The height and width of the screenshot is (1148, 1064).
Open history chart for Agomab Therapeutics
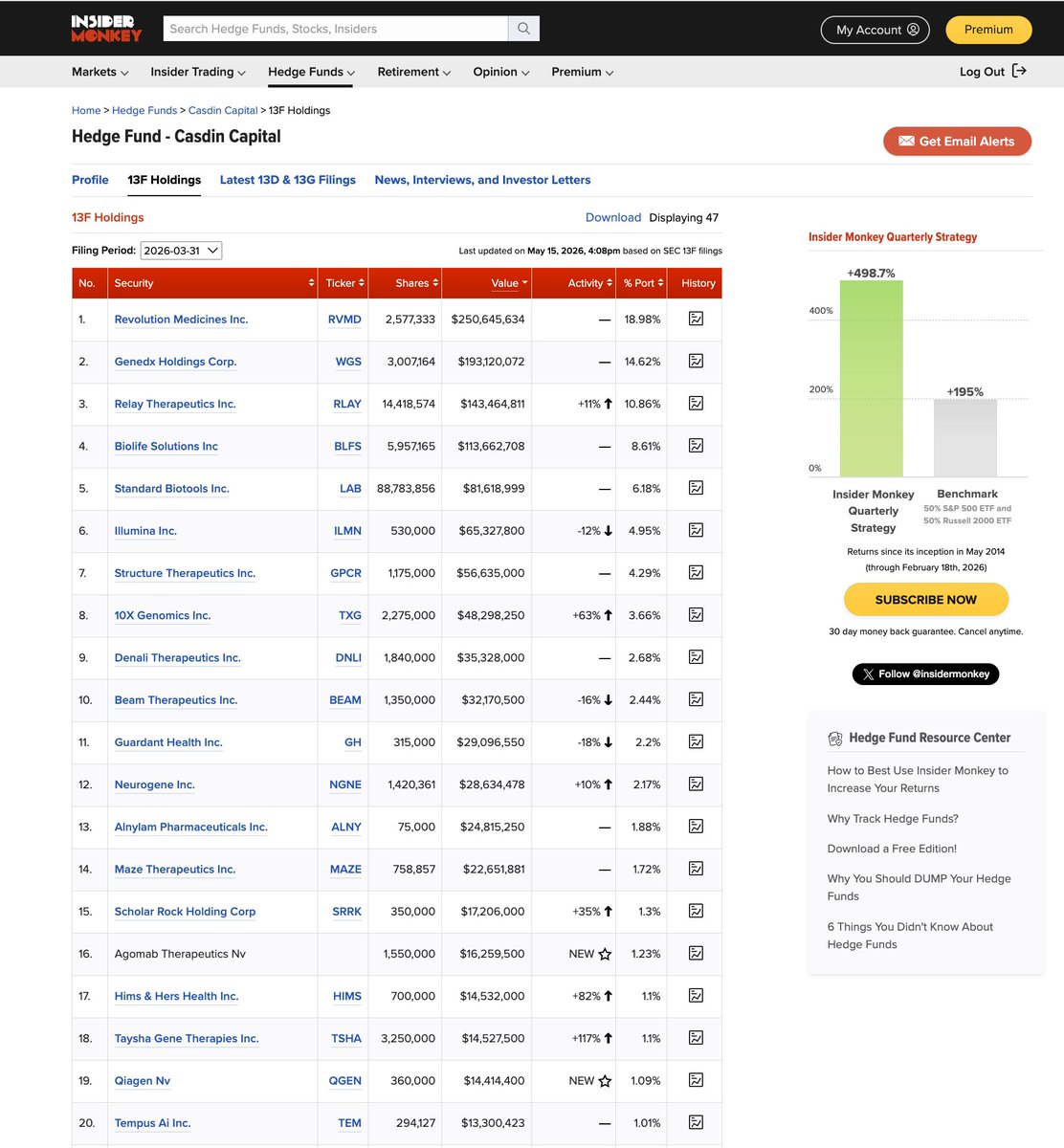point(697,953)
